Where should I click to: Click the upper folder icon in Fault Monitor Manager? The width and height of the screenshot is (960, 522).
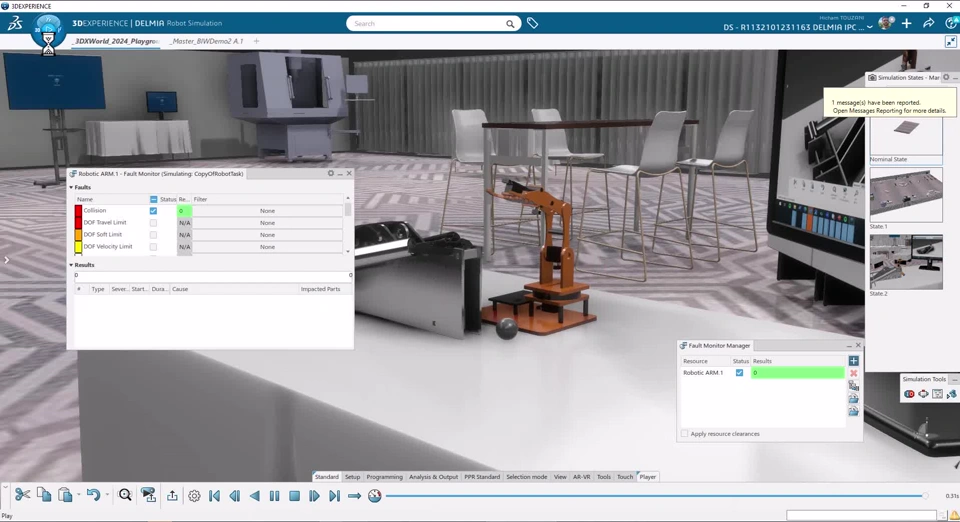coord(853,398)
